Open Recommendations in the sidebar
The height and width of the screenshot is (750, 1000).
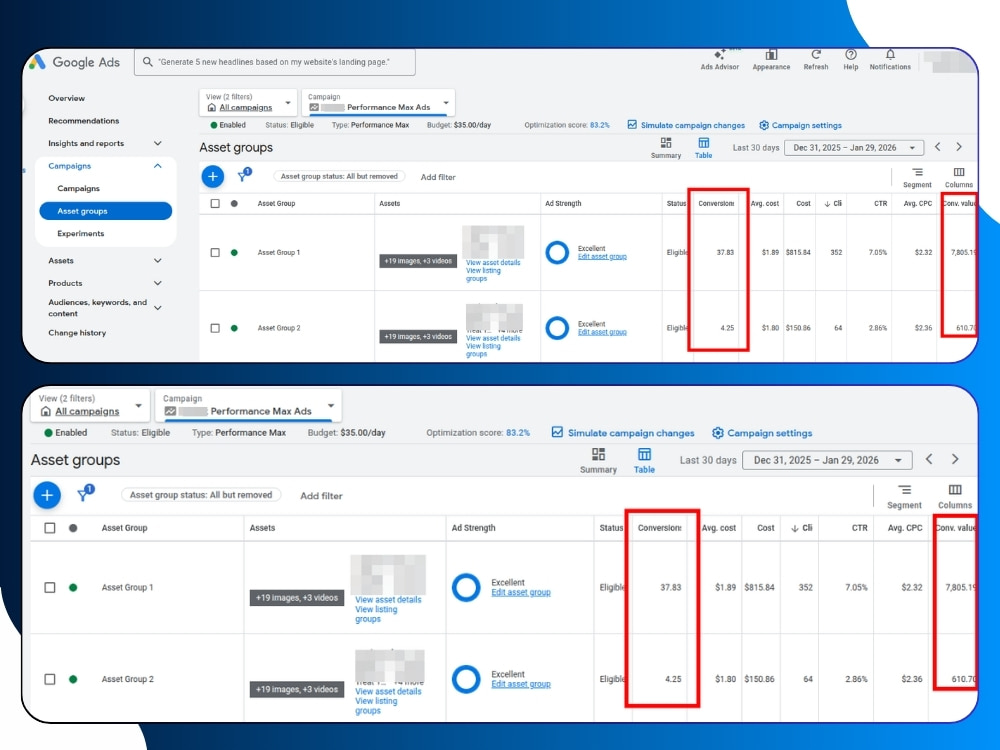[84, 121]
